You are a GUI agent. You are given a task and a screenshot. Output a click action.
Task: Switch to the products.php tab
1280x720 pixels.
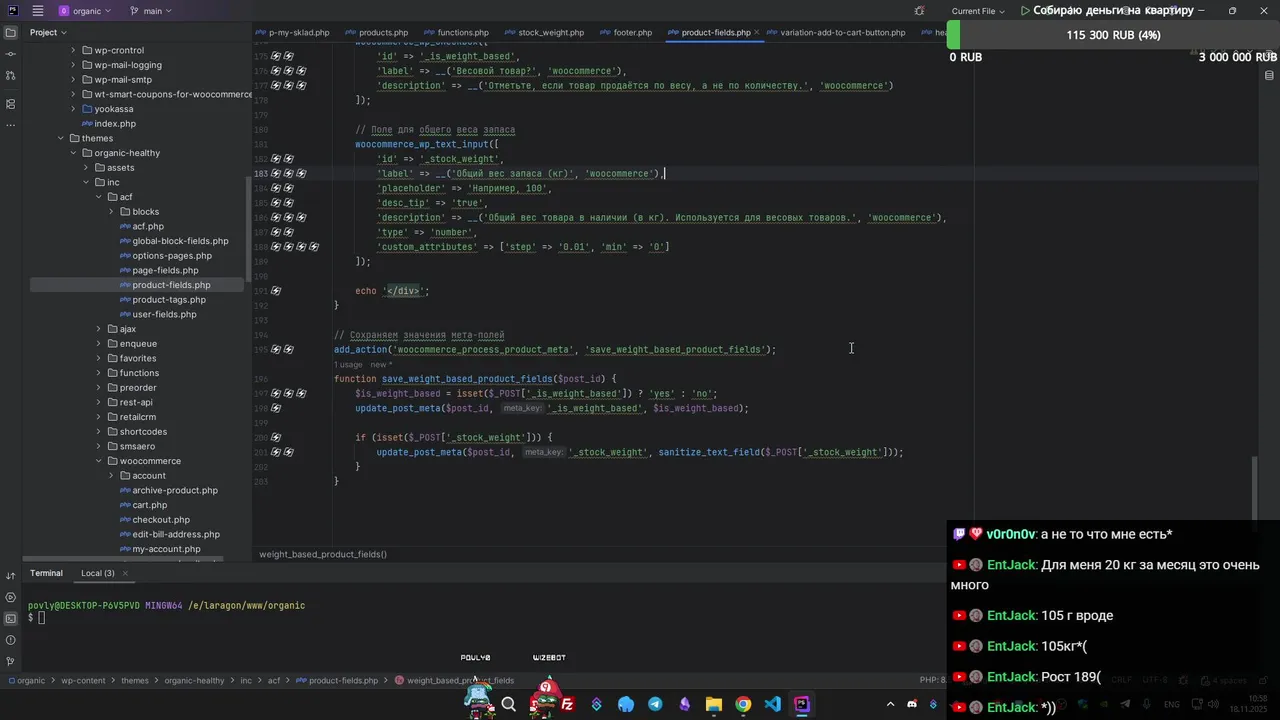click(377, 33)
